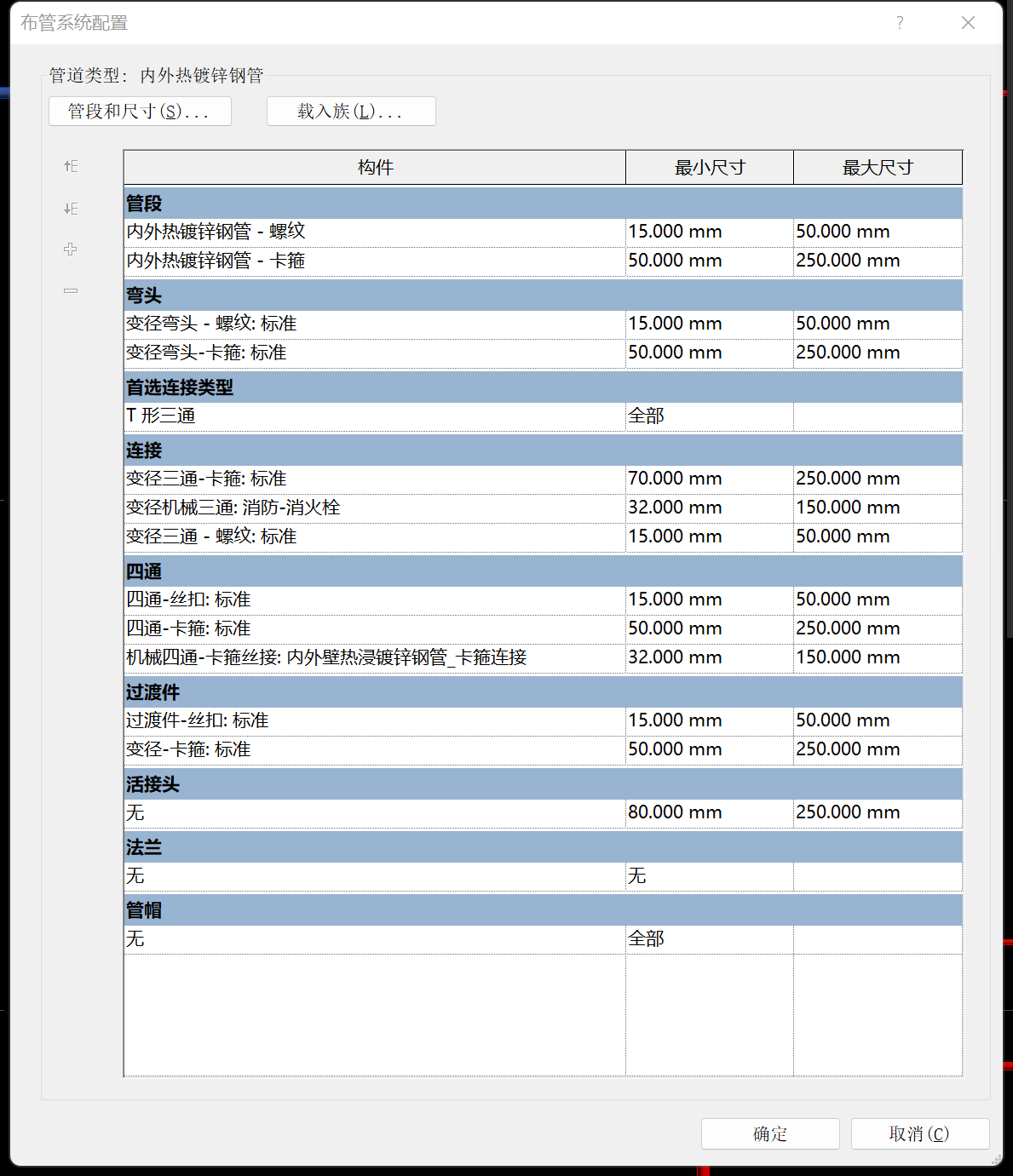Close the 布管系统配置 dialog
This screenshot has height=1176, width=1013.
click(968, 23)
